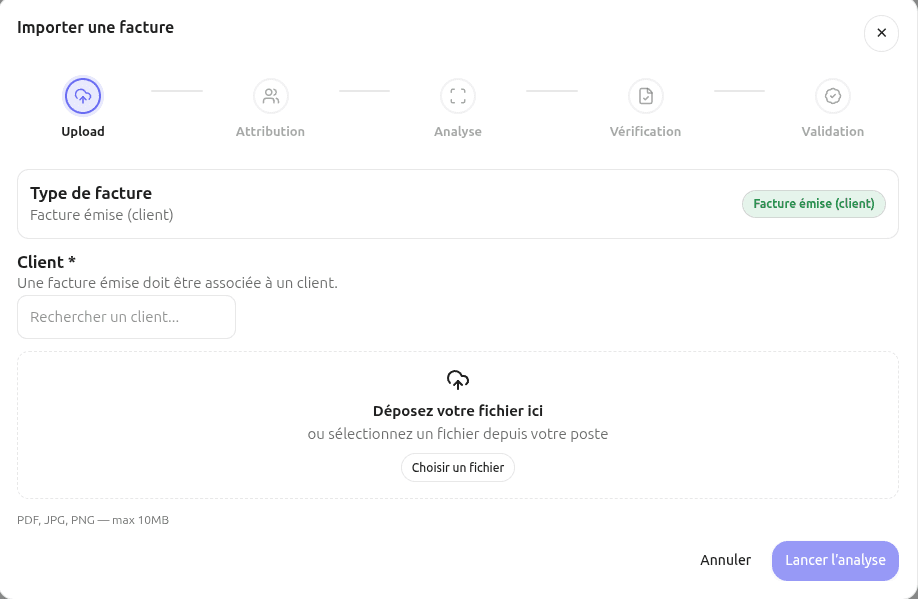Switch to the Vérification step label

645,131
